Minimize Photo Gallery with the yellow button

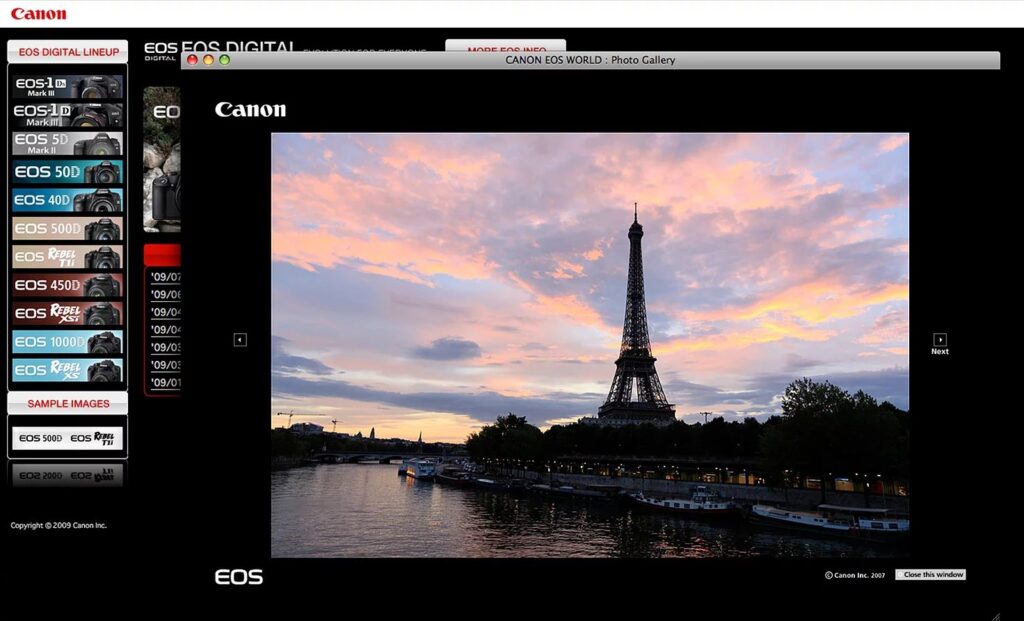[208, 60]
